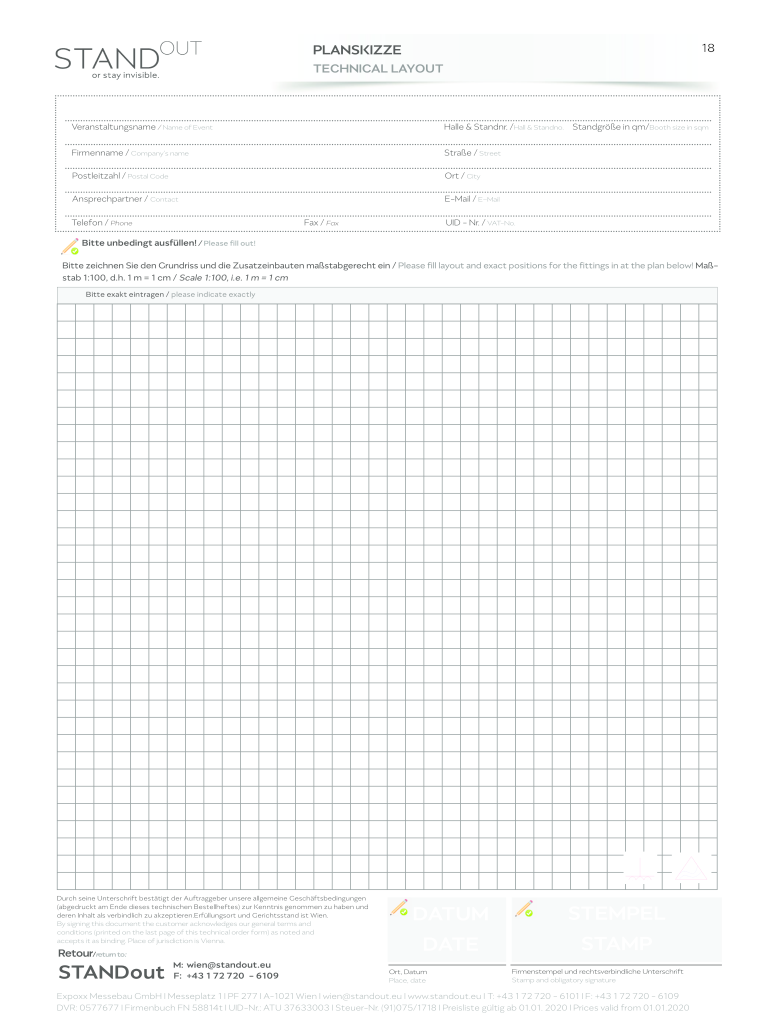The height and width of the screenshot is (1024, 770).
Task: Click the faint triangle symbol in the grid
Action: 690,868
